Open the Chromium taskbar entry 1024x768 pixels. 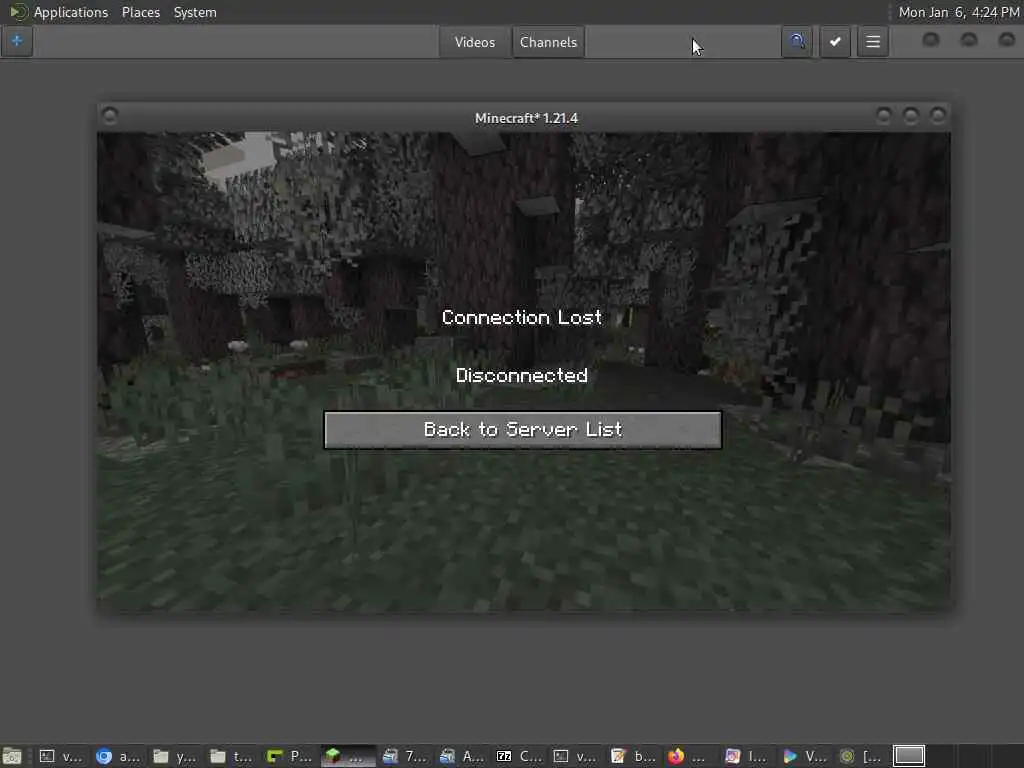(x=118, y=756)
